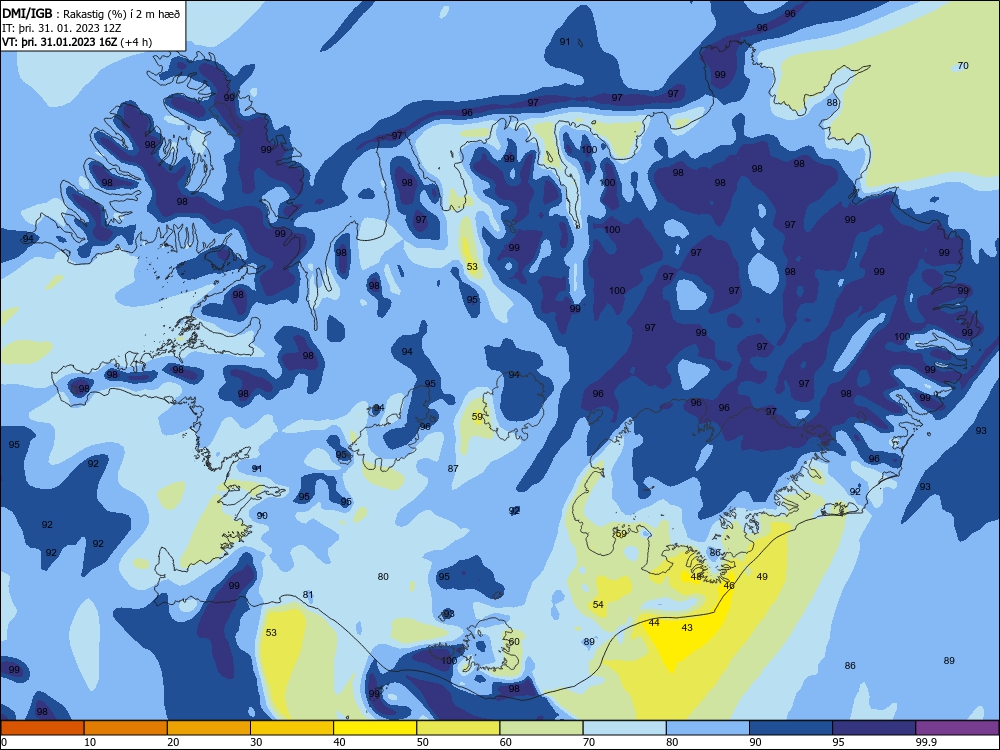
Task: Click the map value '60' on the southern glacier
Action: [514, 642]
